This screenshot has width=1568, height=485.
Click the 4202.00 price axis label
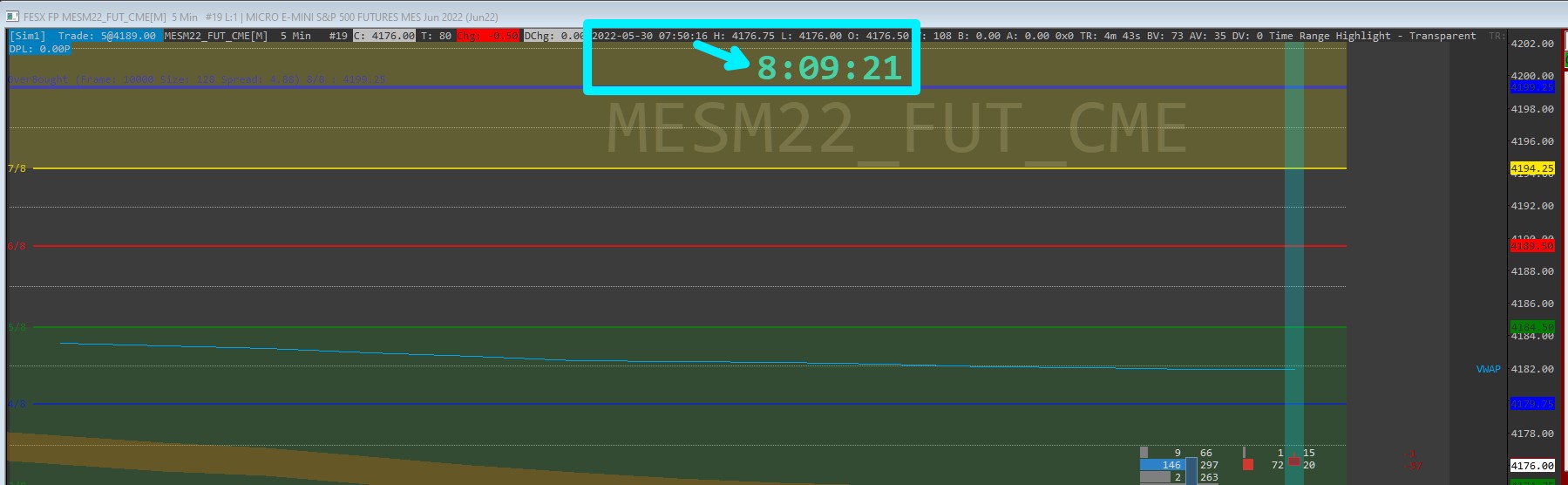click(x=1532, y=44)
